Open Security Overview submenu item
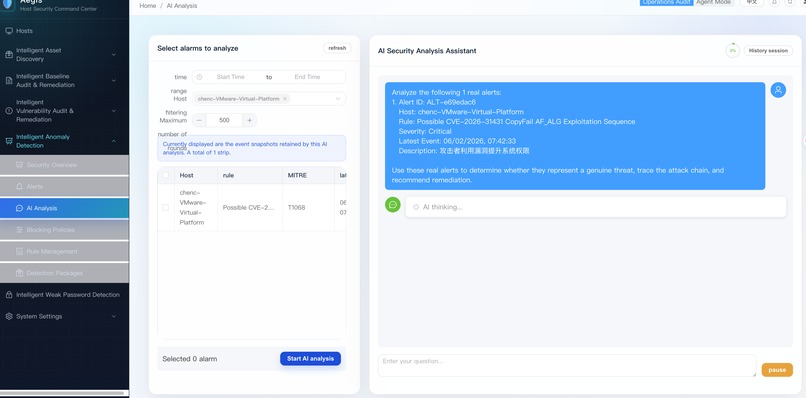 click(64, 165)
